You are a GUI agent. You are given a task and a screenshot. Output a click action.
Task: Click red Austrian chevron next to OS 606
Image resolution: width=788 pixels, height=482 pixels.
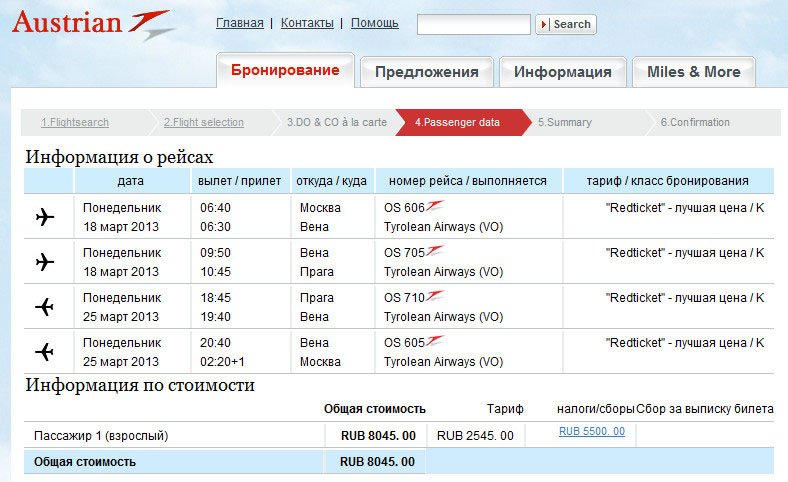click(x=435, y=206)
